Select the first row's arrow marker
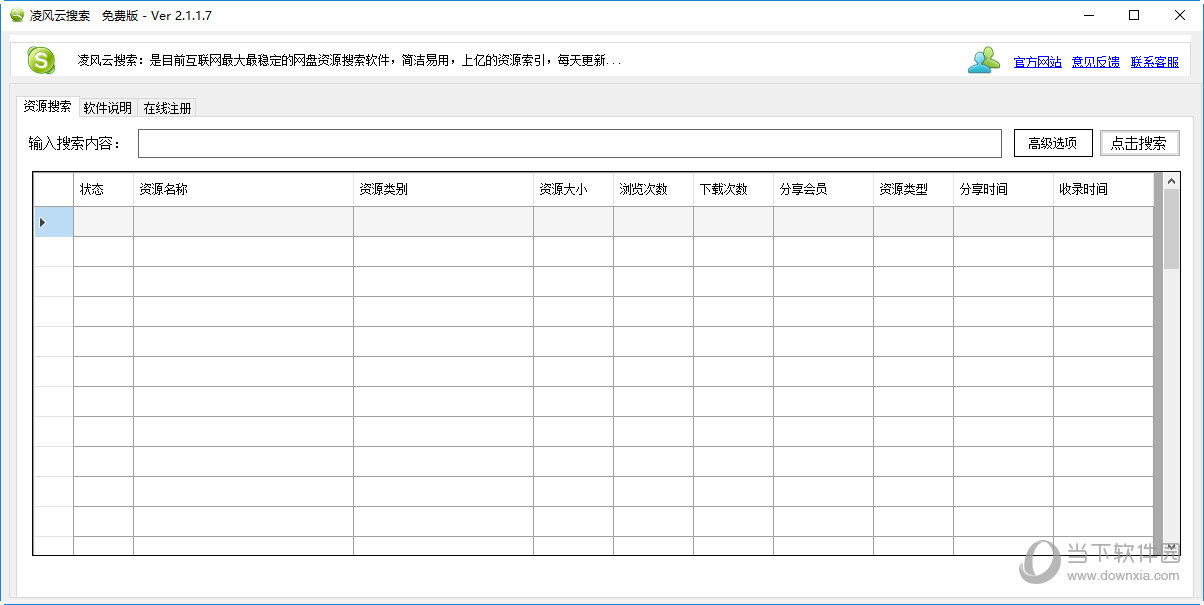Screen dimensions: 1204x605 [x=53, y=222]
